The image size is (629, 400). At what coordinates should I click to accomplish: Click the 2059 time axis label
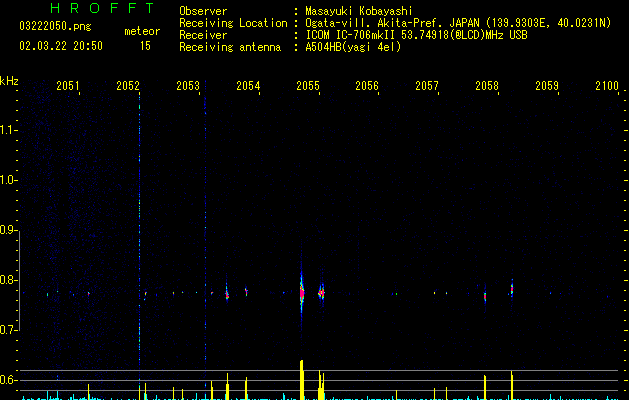(547, 86)
